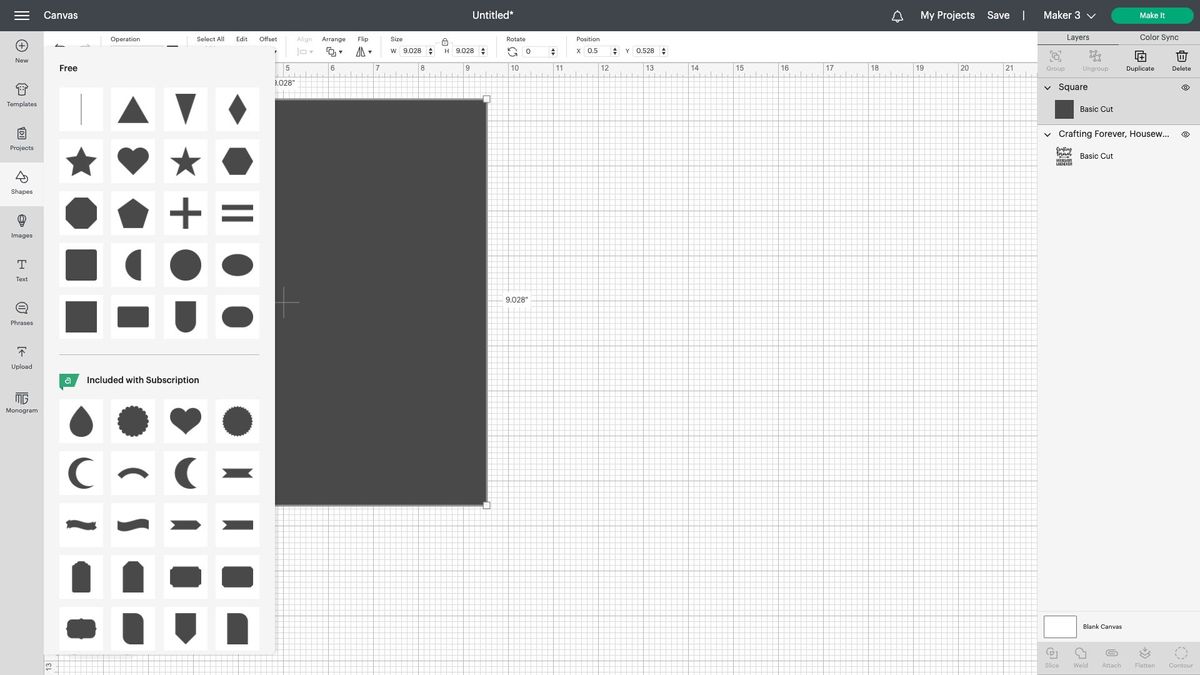The image size is (1200, 675).
Task: Click the Slice button
Action: tap(1052, 656)
